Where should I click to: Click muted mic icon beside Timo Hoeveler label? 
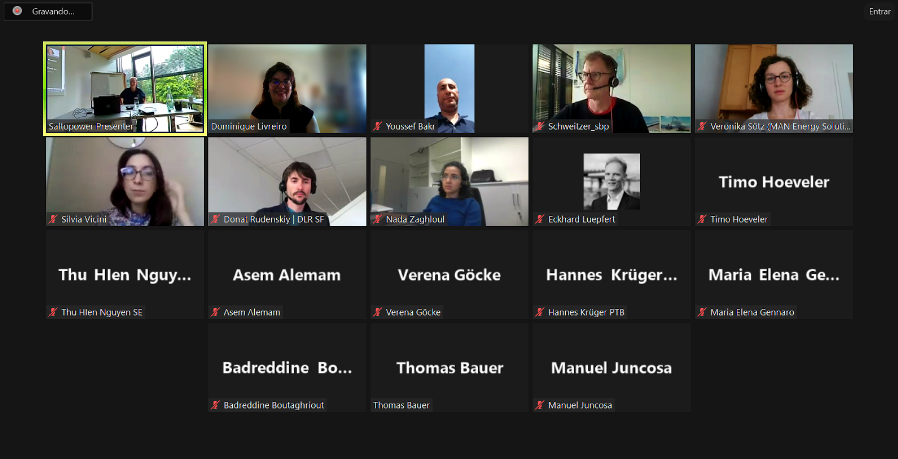702,219
